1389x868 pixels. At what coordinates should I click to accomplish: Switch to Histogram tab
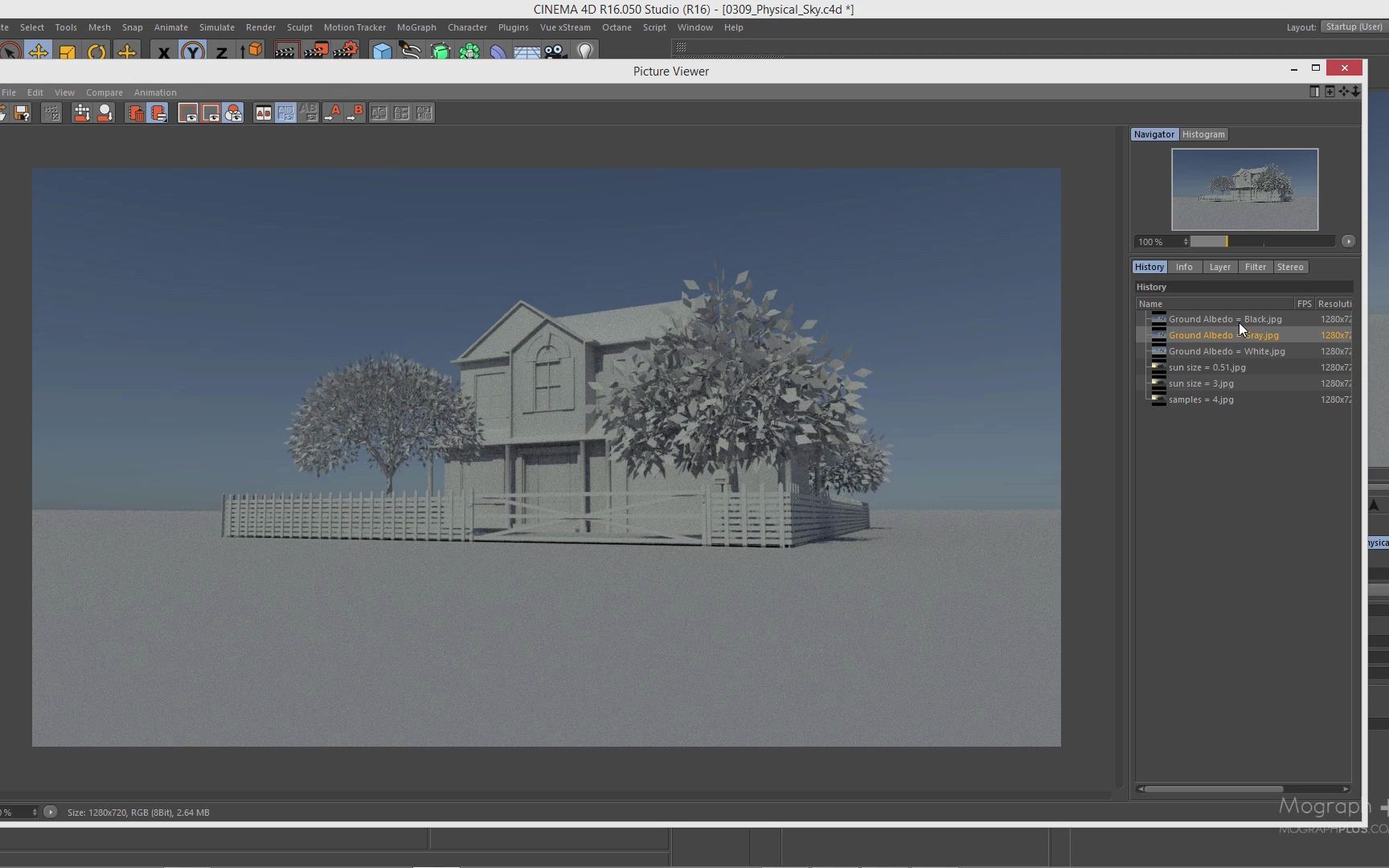tap(1203, 134)
